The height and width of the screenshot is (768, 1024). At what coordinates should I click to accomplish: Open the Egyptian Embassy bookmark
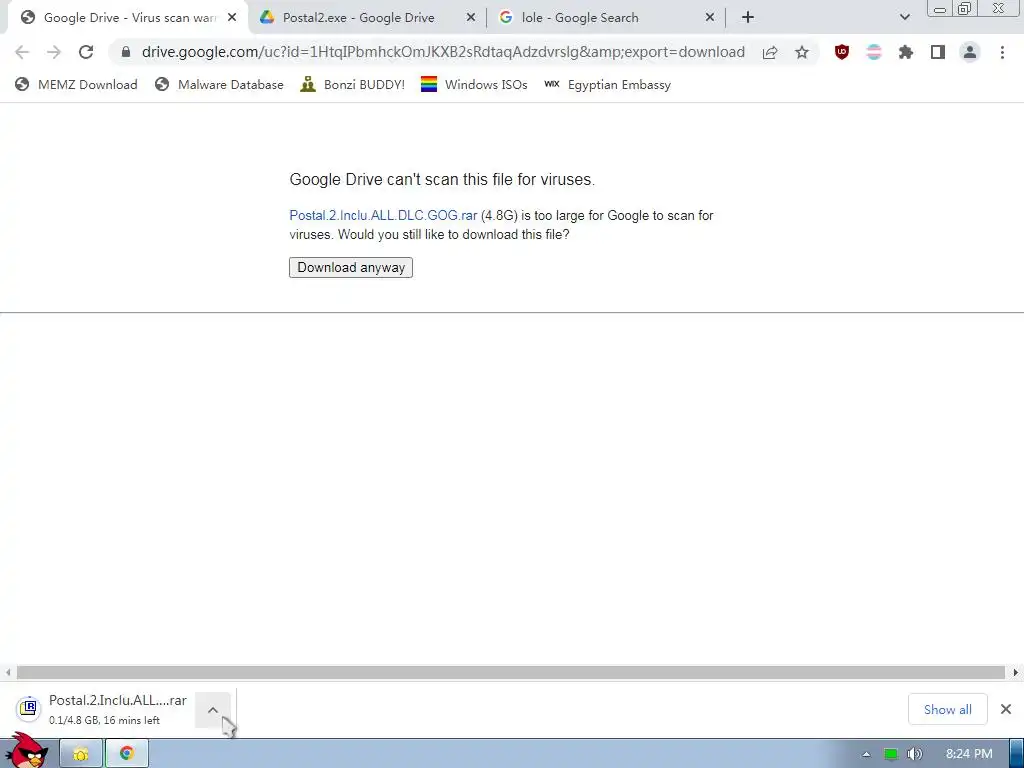point(607,84)
